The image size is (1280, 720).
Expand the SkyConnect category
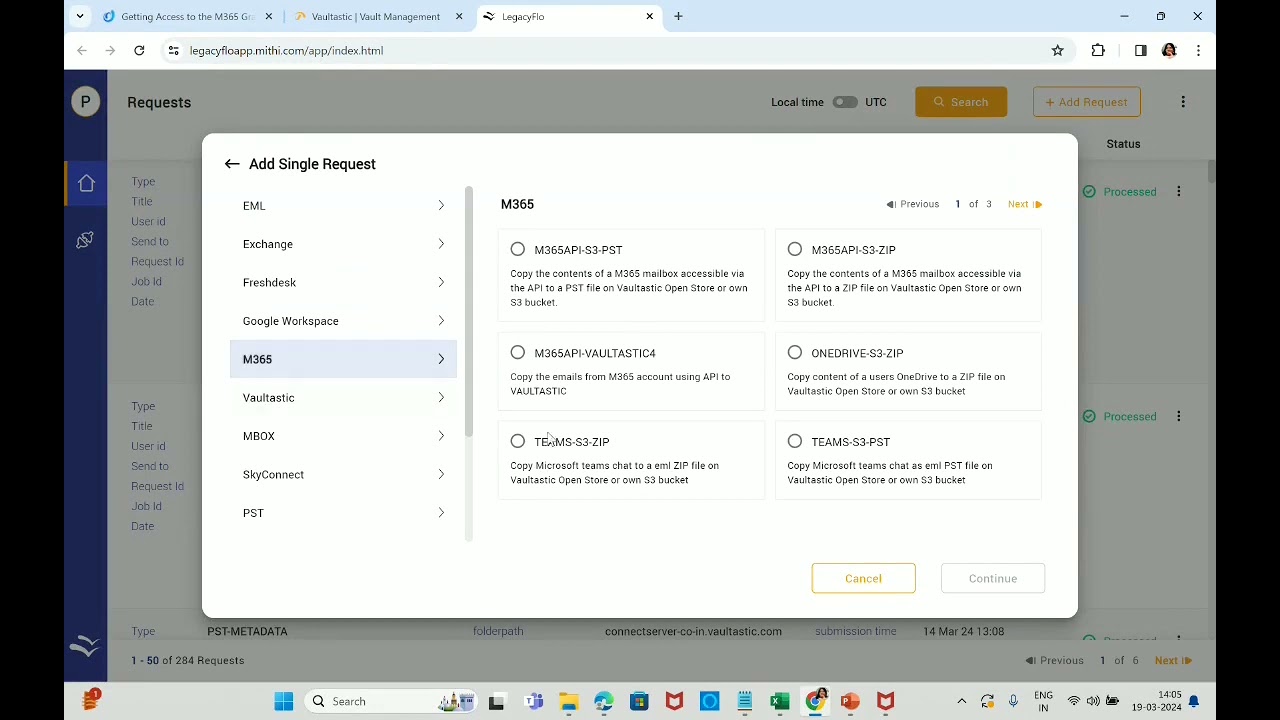point(343,475)
